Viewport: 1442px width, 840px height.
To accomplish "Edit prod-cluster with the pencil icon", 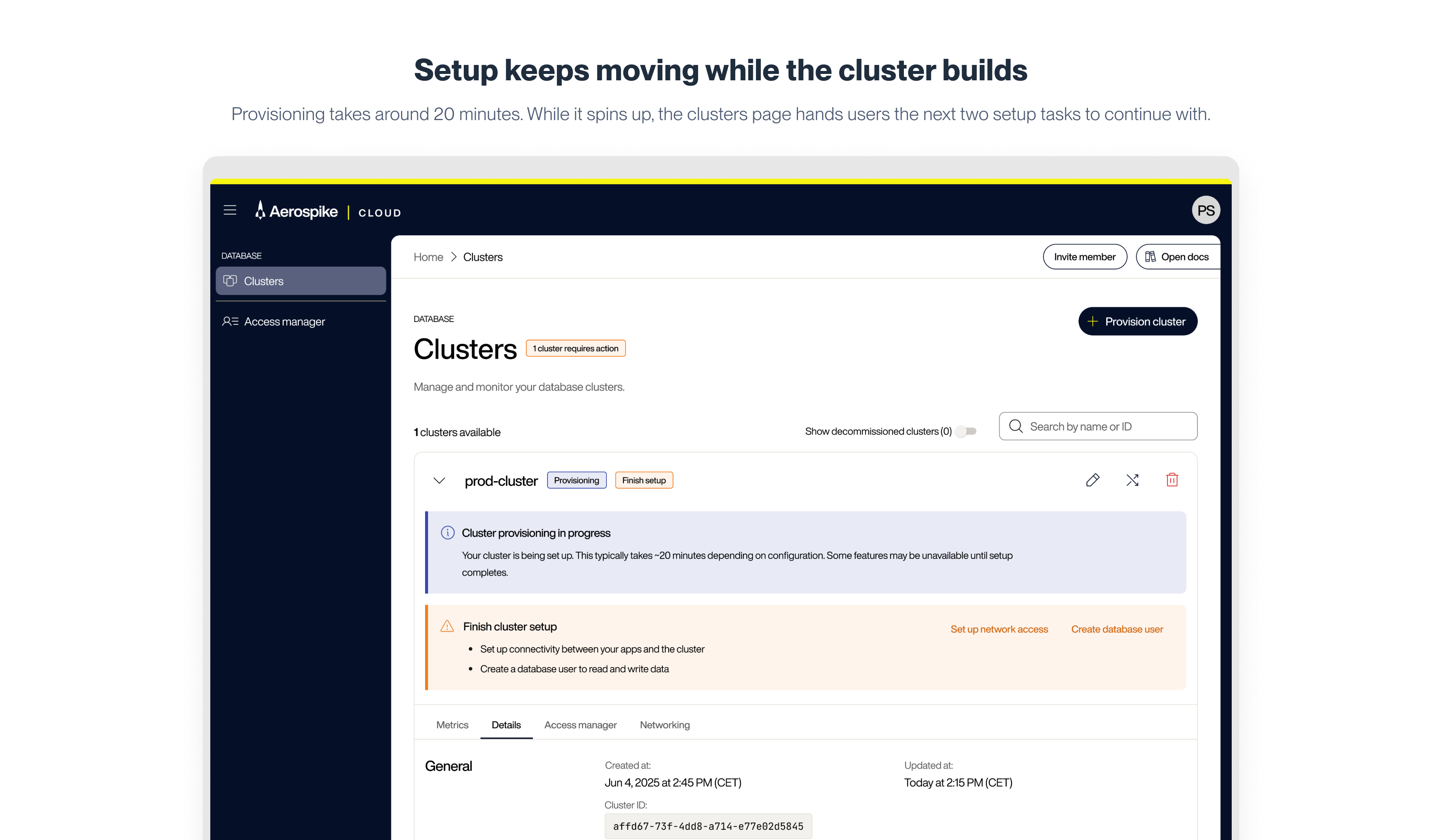I will [x=1092, y=480].
